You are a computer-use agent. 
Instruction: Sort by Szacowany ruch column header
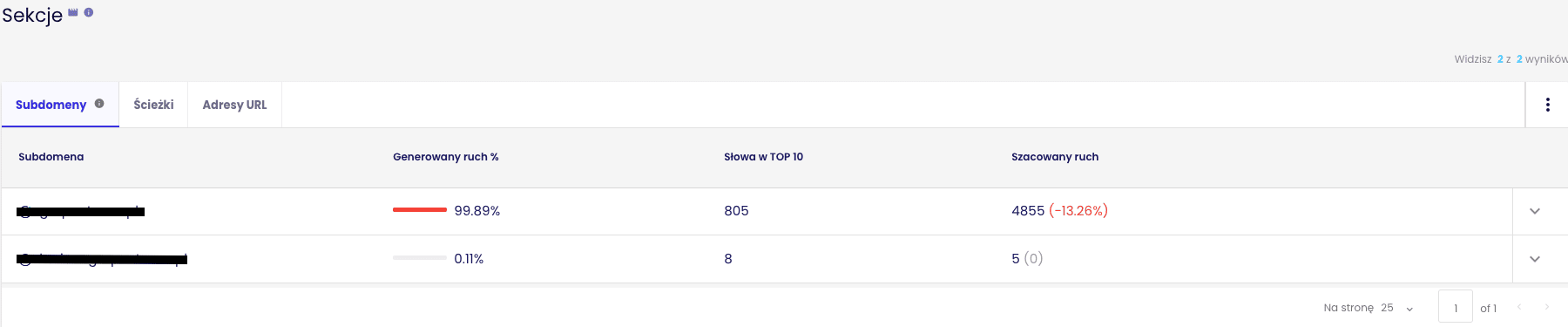coord(1055,157)
